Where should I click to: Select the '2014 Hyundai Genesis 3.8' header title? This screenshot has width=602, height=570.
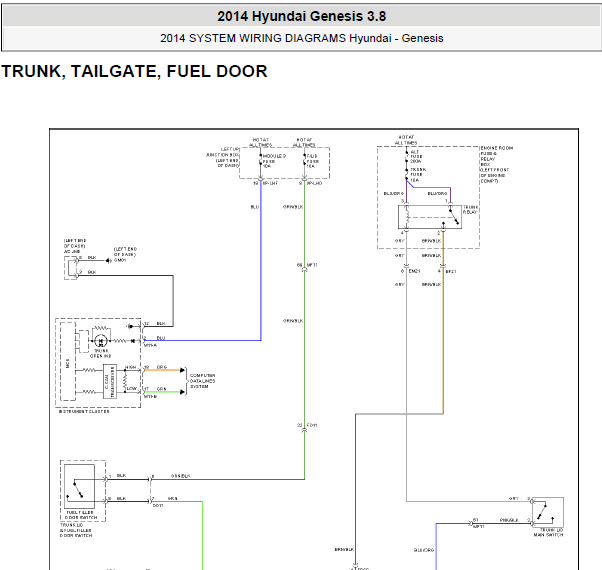(301, 16)
